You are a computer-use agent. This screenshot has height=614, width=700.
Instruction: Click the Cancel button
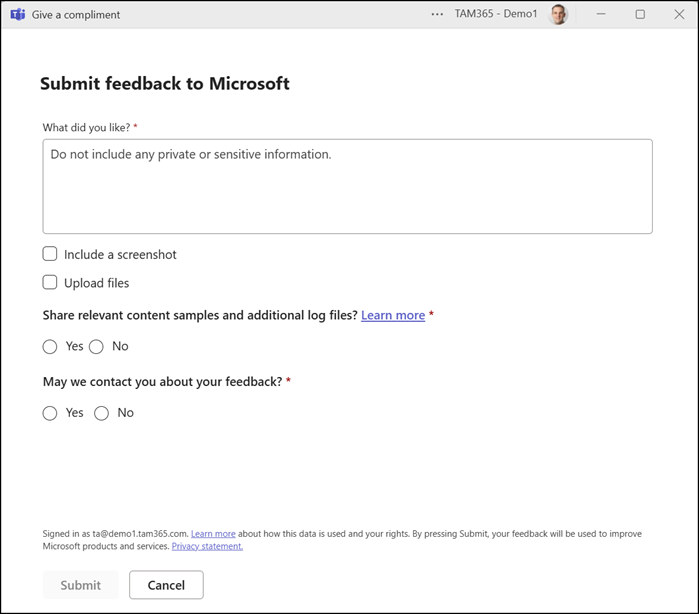(x=166, y=585)
